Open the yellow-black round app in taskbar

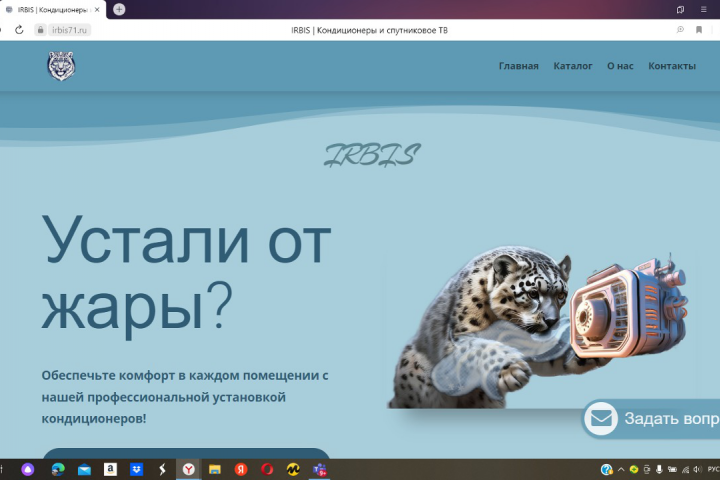click(x=293, y=469)
